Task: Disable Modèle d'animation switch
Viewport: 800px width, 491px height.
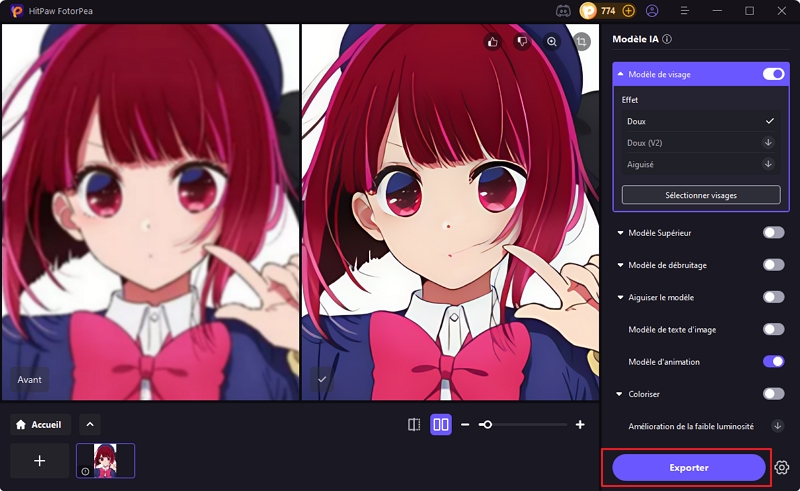Action: 773,361
